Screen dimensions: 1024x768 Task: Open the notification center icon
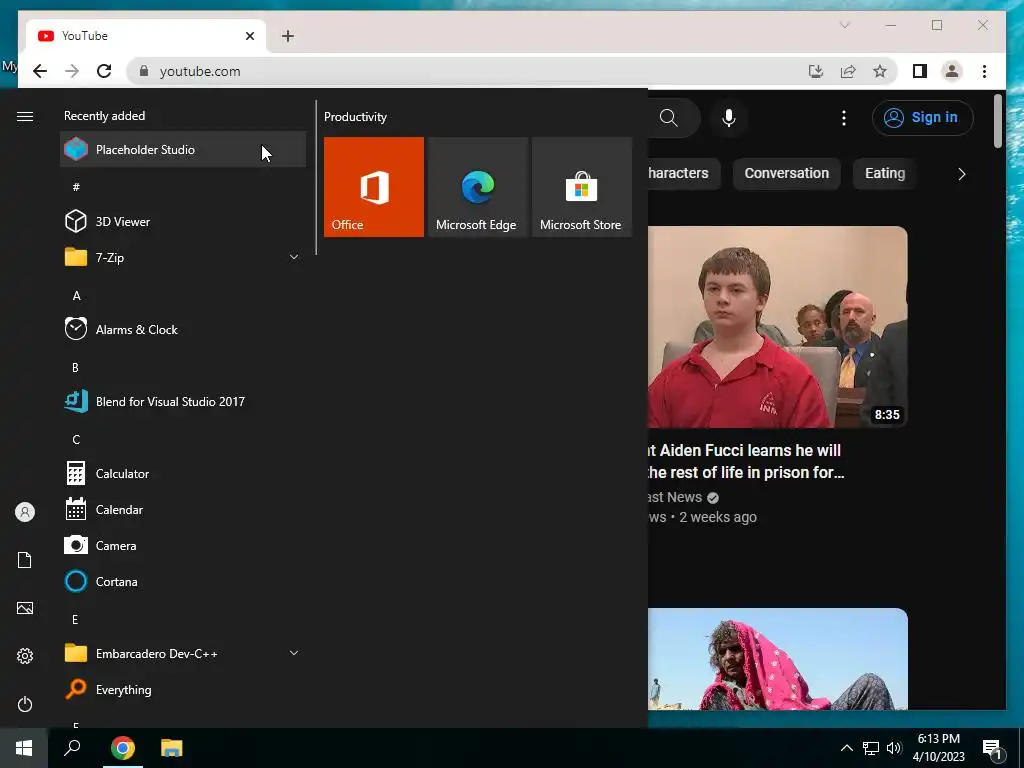click(992, 748)
